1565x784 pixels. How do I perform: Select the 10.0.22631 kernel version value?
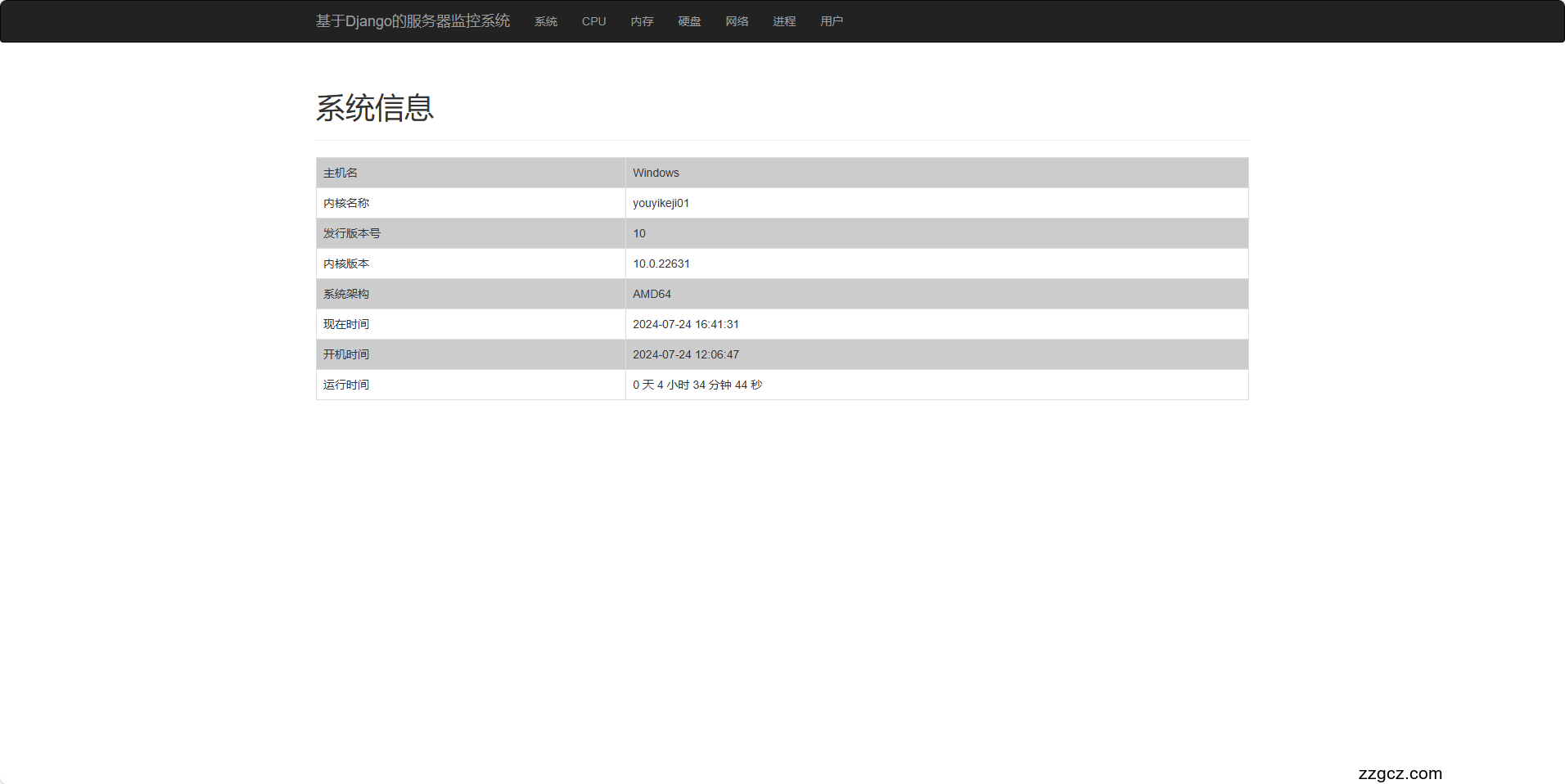[661, 264]
